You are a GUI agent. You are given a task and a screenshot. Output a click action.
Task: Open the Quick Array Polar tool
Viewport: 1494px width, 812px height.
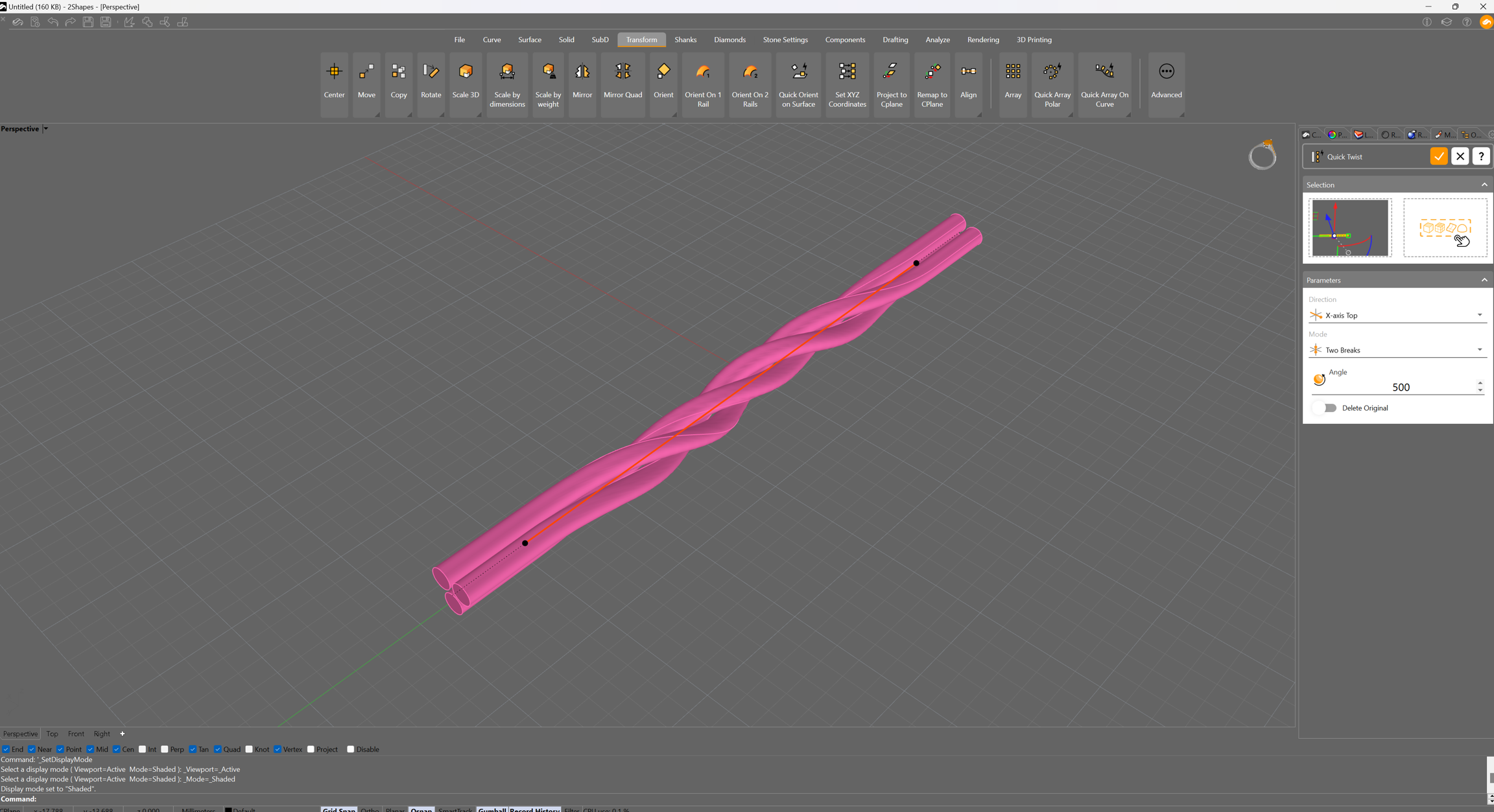coord(1052,72)
